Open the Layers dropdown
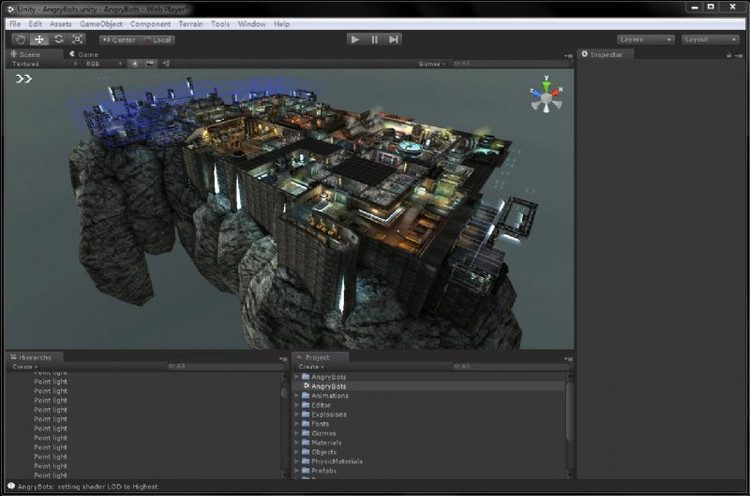Viewport: 750px width, 496px height. [645, 40]
